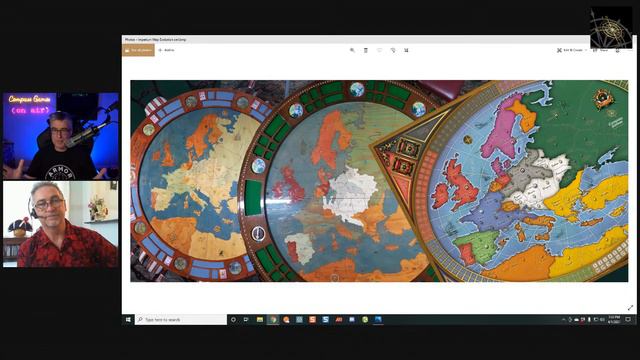This screenshot has width=640, height=360.
Task: Open the Add to option in Photos
Action: pos(167,50)
